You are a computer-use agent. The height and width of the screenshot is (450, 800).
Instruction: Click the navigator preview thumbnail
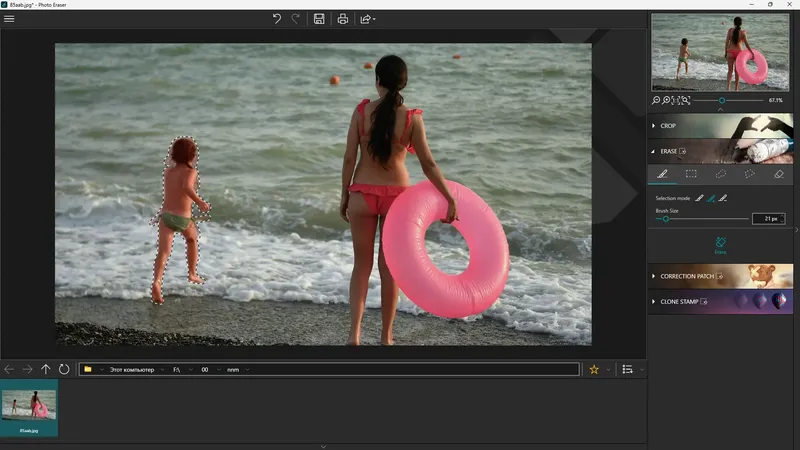pos(720,52)
